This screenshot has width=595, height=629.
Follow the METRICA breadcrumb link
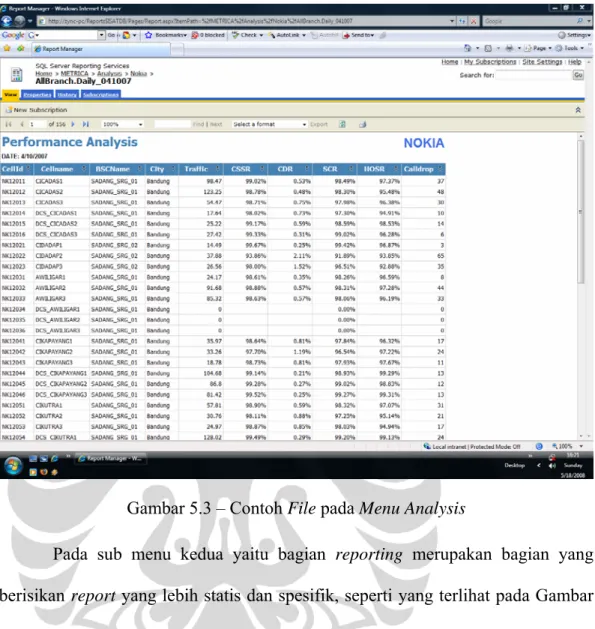(74, 74)
